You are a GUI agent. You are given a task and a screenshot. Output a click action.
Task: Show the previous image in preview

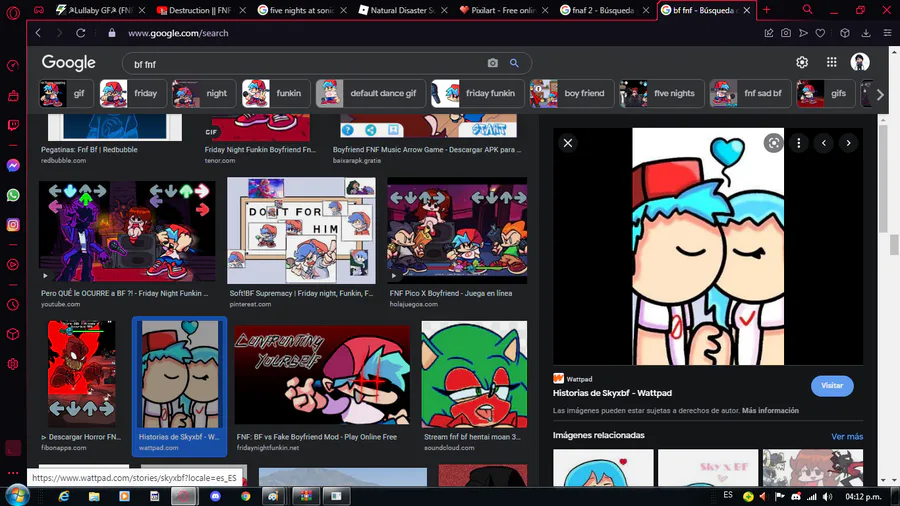824,143
